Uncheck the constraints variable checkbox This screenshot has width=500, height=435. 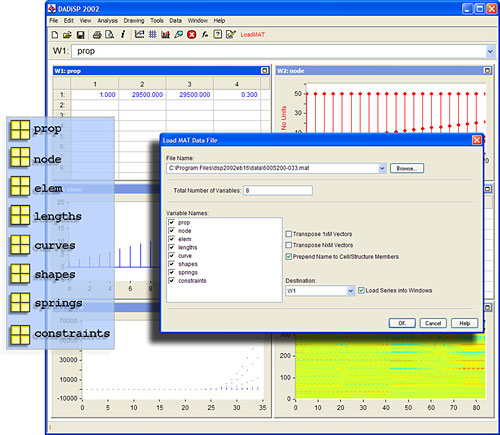click(x=172, y=281)
